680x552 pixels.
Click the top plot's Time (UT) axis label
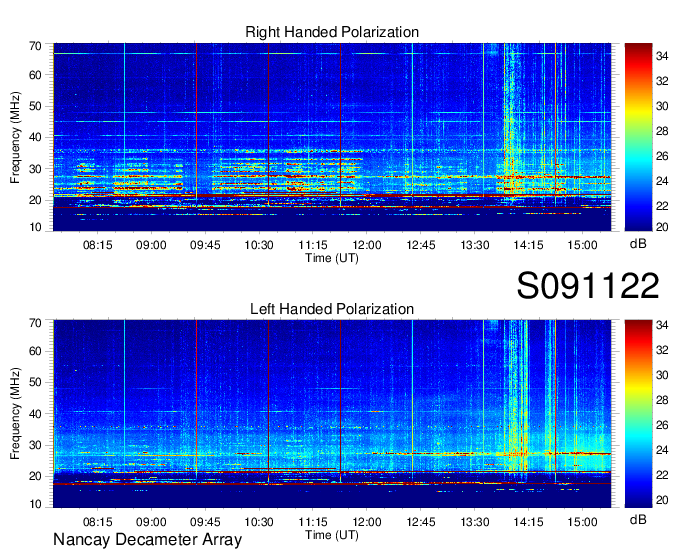[x=332, y=258]
